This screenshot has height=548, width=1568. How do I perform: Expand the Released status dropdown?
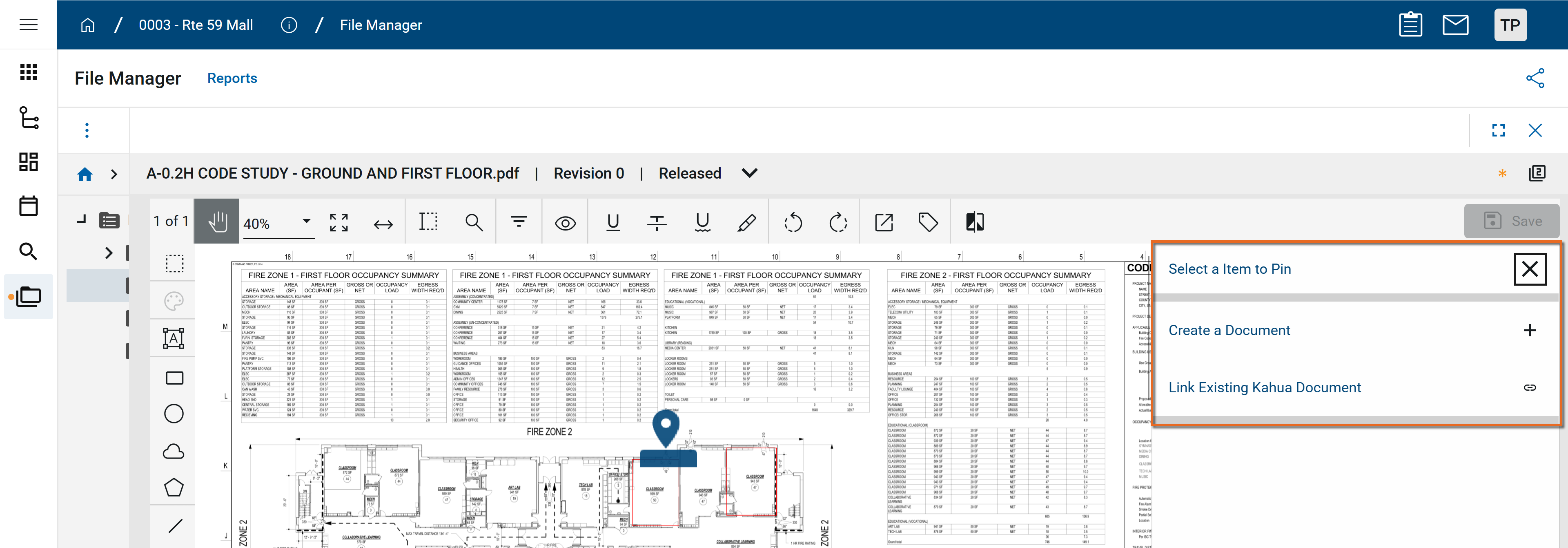pyautogui.click(x=749, y=174)
